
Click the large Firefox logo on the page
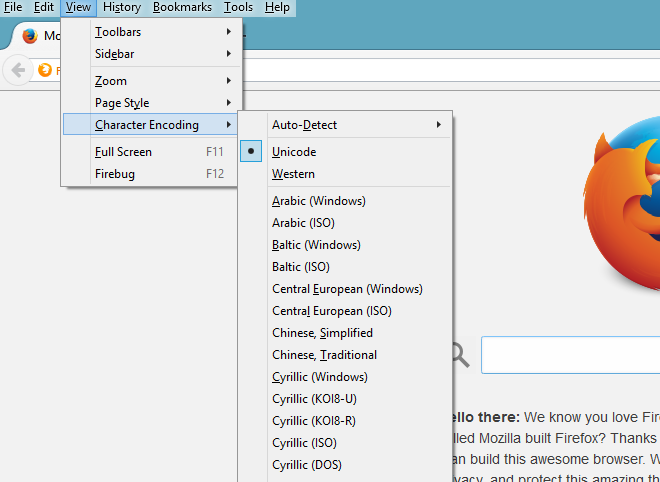621,204
